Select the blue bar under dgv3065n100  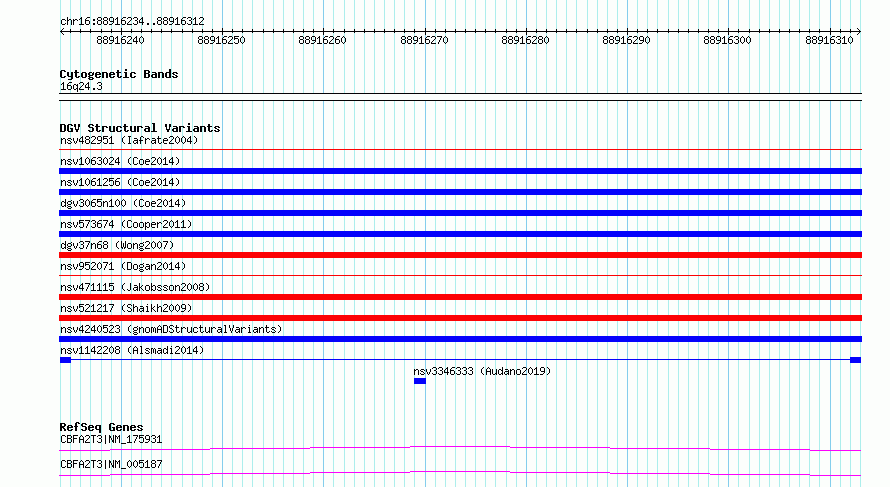pos(460,213)
